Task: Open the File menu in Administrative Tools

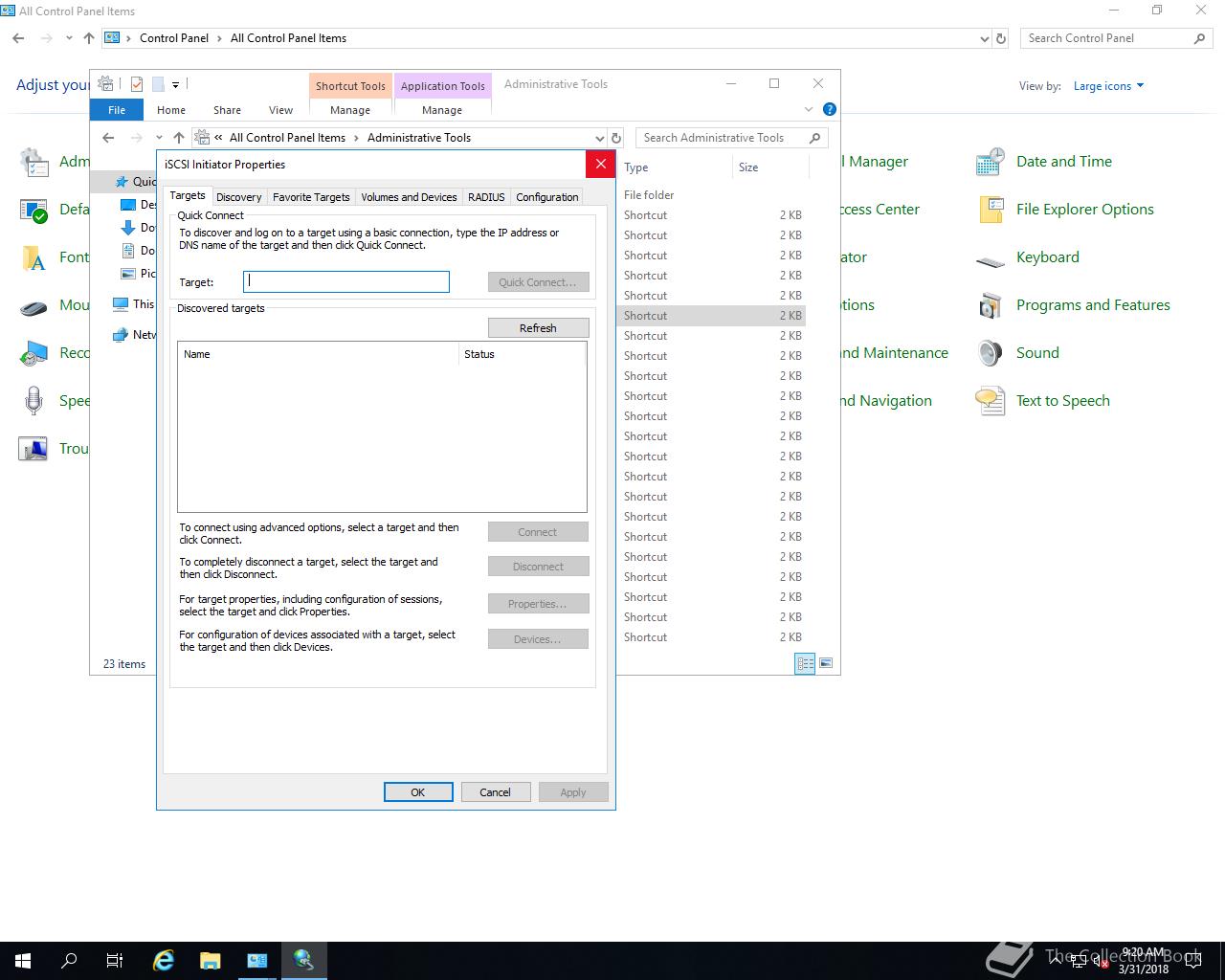Action: pyautogui.click(x=117, y=110)
